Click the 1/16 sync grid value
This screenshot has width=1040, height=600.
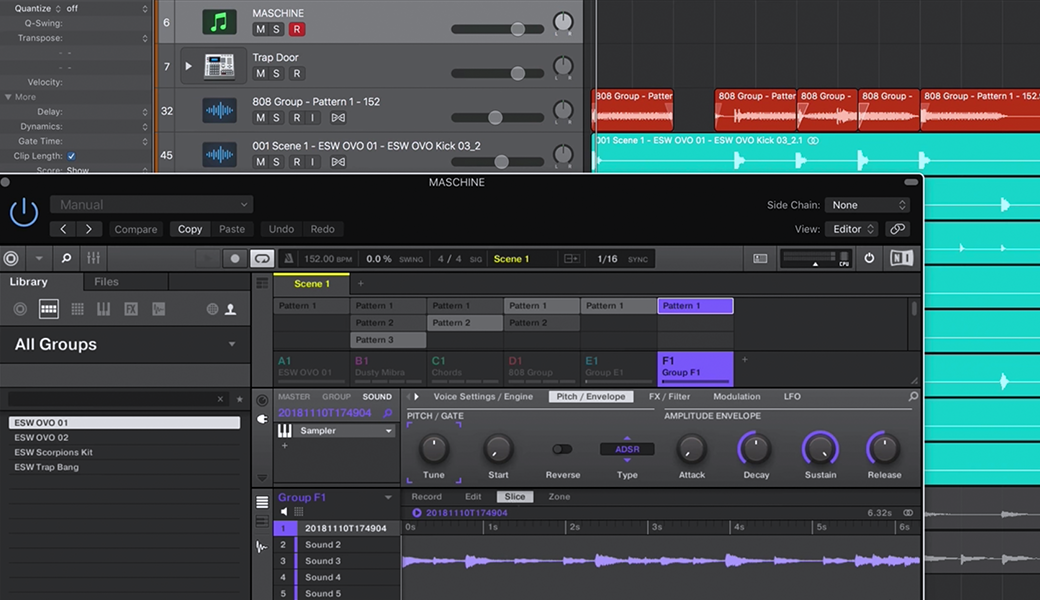click(607, 259)
